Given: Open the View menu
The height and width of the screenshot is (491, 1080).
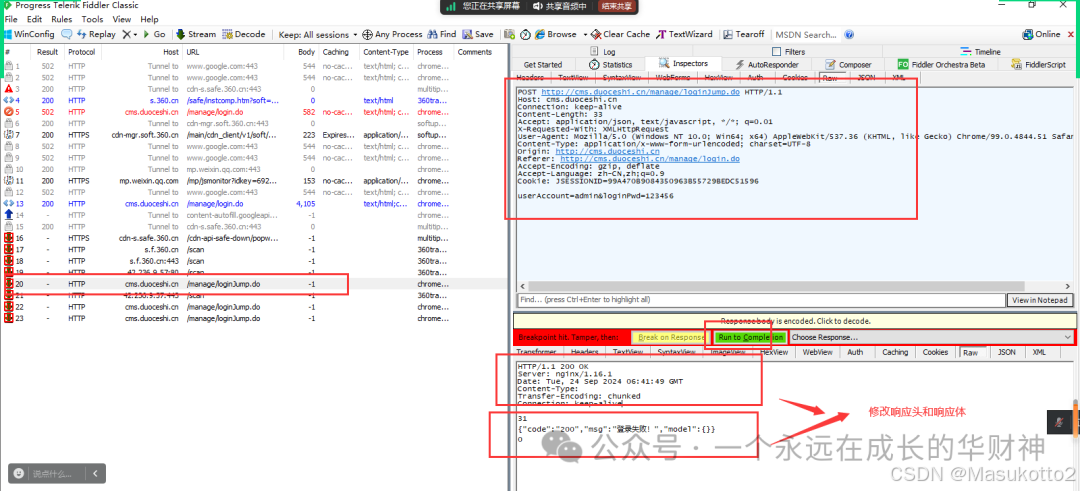Looking at the screenshot, I should click(x=122, y=19).
